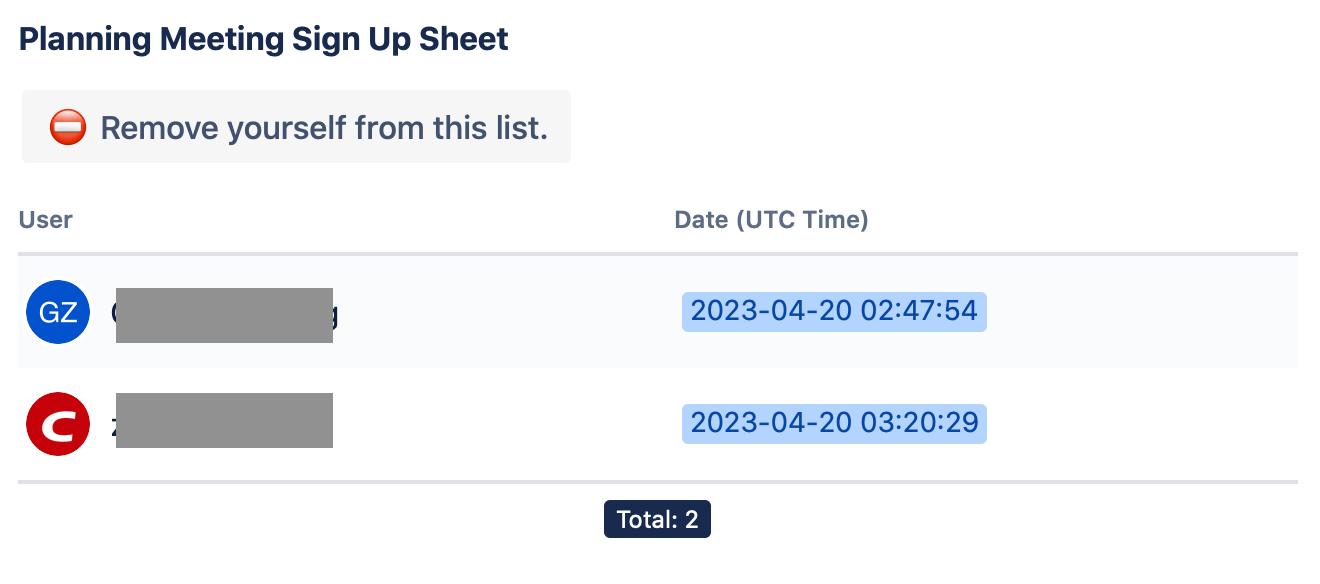Click the Planning Meeting Sign Up Sheet heading
This screenshot has height=584, width=1320.
(x=264, y=40)
